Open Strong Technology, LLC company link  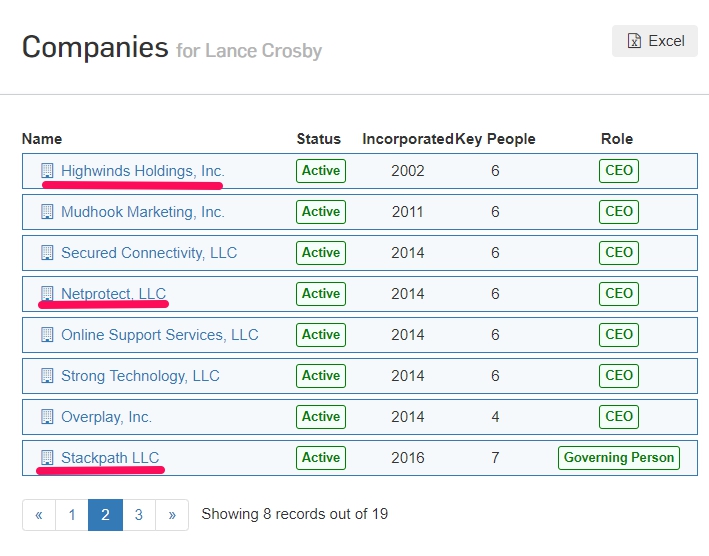coord(140,376)
